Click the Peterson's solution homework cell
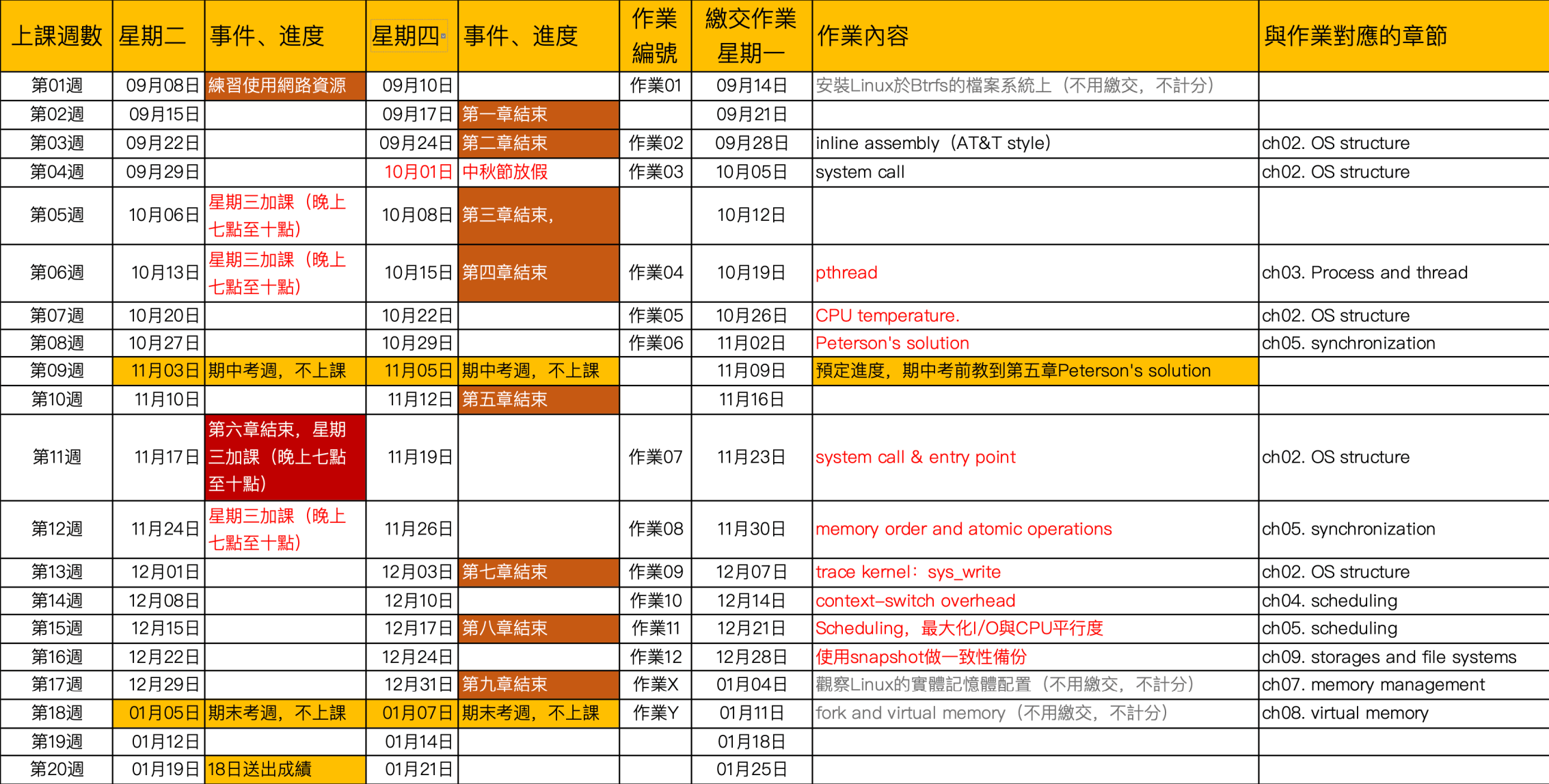 coord(892,343)
